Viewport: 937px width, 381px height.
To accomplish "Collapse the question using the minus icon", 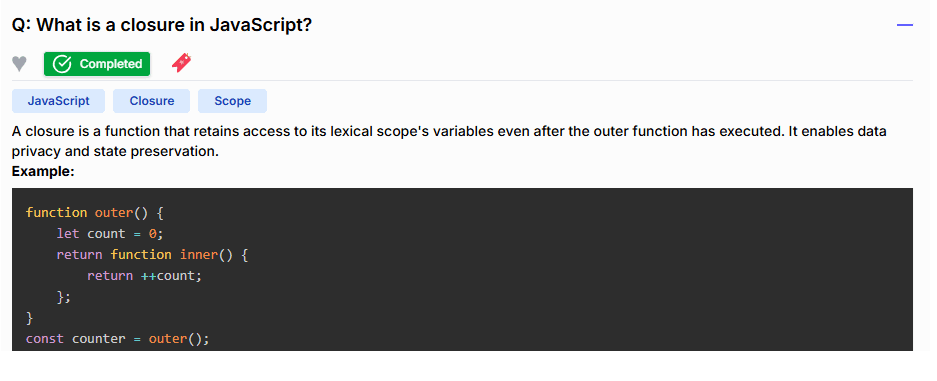I will coord(905,25).
